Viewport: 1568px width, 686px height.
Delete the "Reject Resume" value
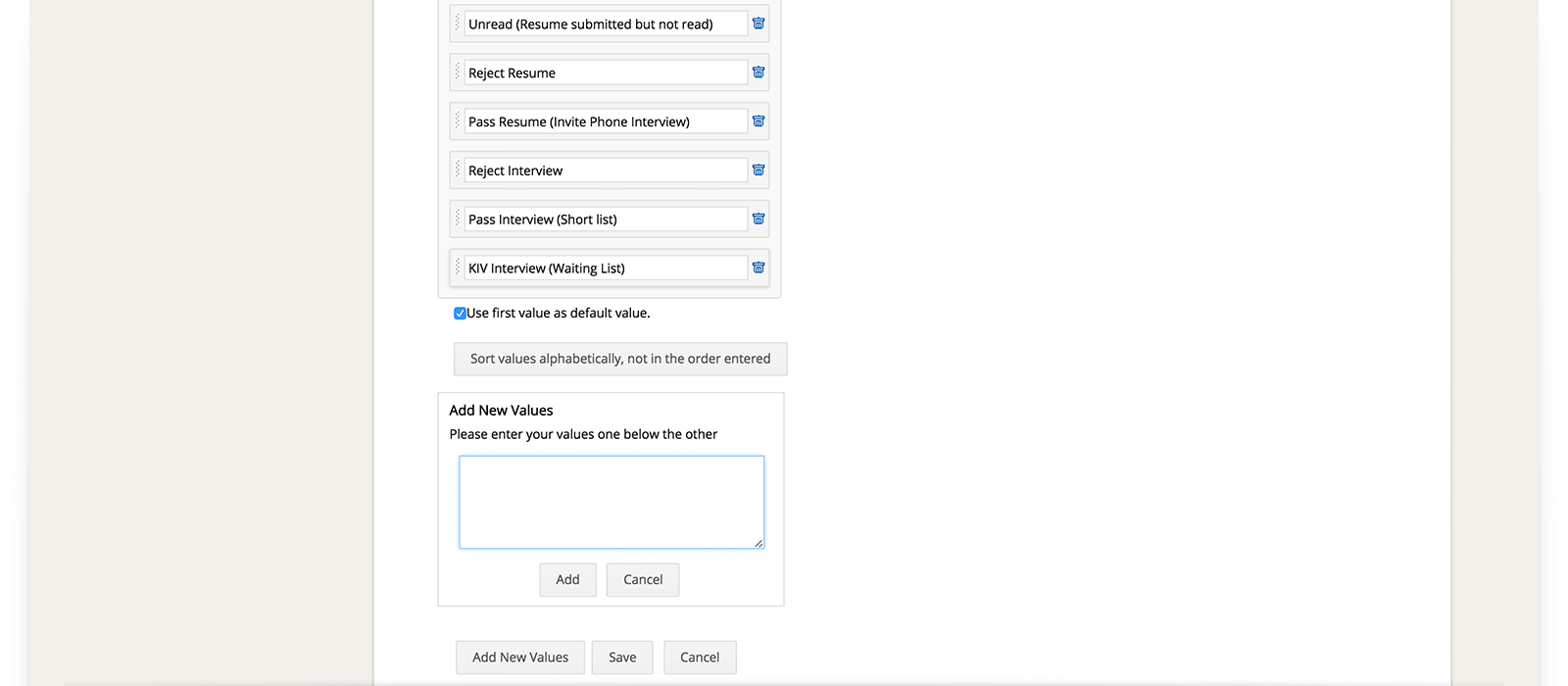coord(759,73)
